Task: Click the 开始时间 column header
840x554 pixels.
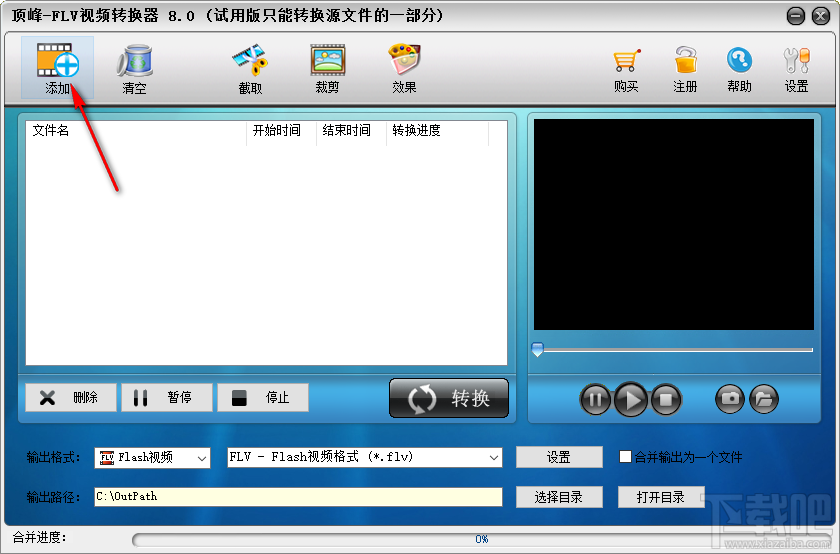Action: 281,131
